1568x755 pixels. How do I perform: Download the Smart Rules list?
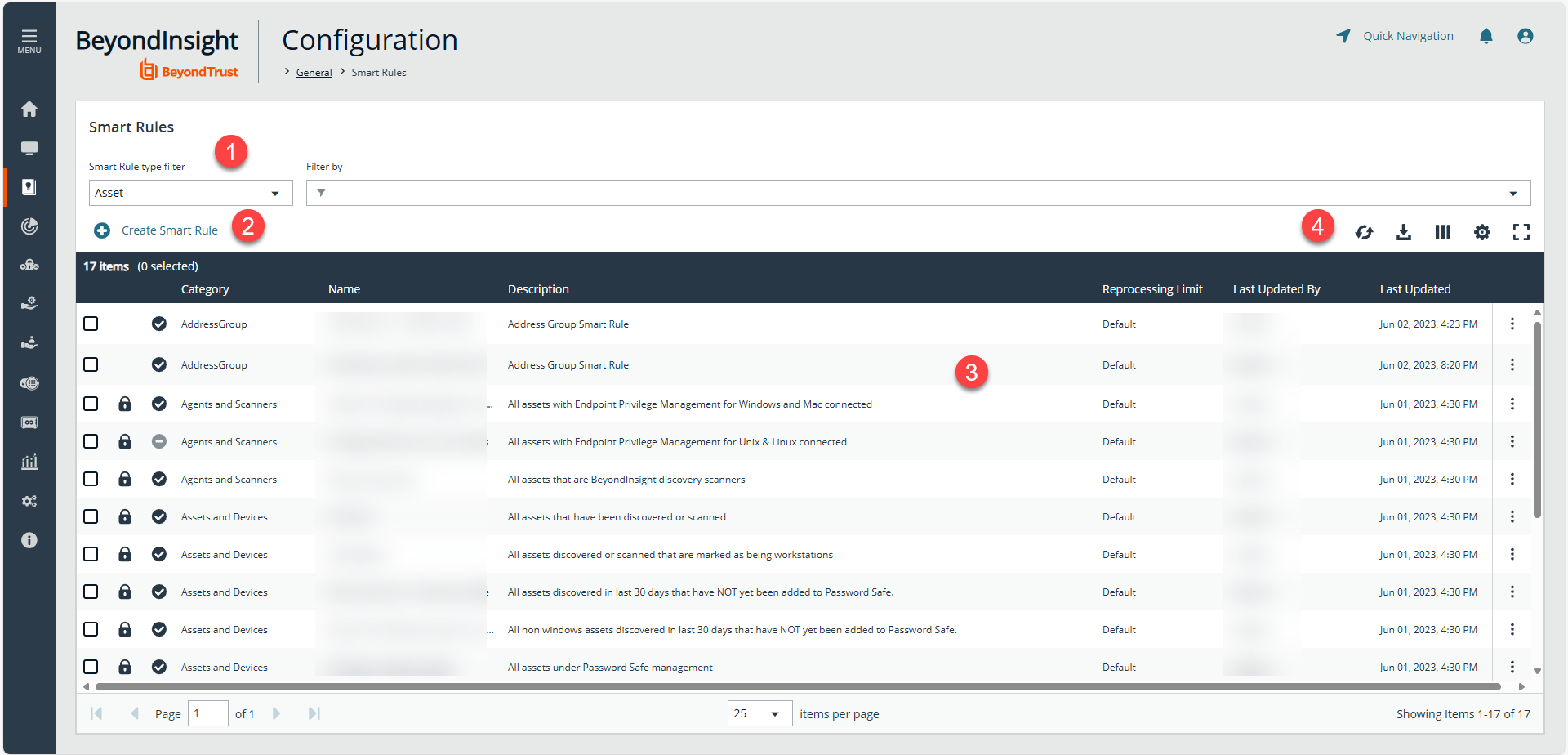click(1403, 232)
